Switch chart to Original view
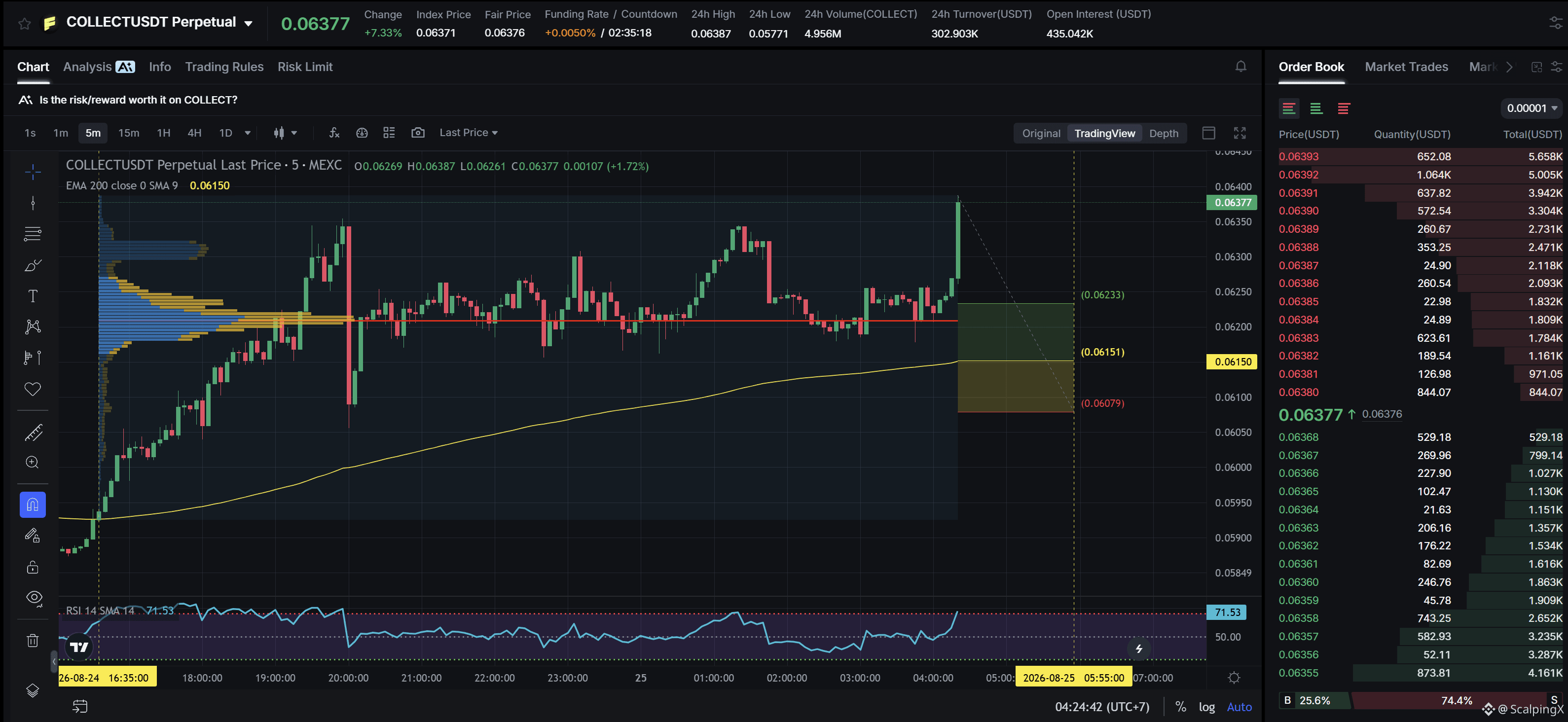This screenshot has height=722, width=1568. (x=1041, y=133)
